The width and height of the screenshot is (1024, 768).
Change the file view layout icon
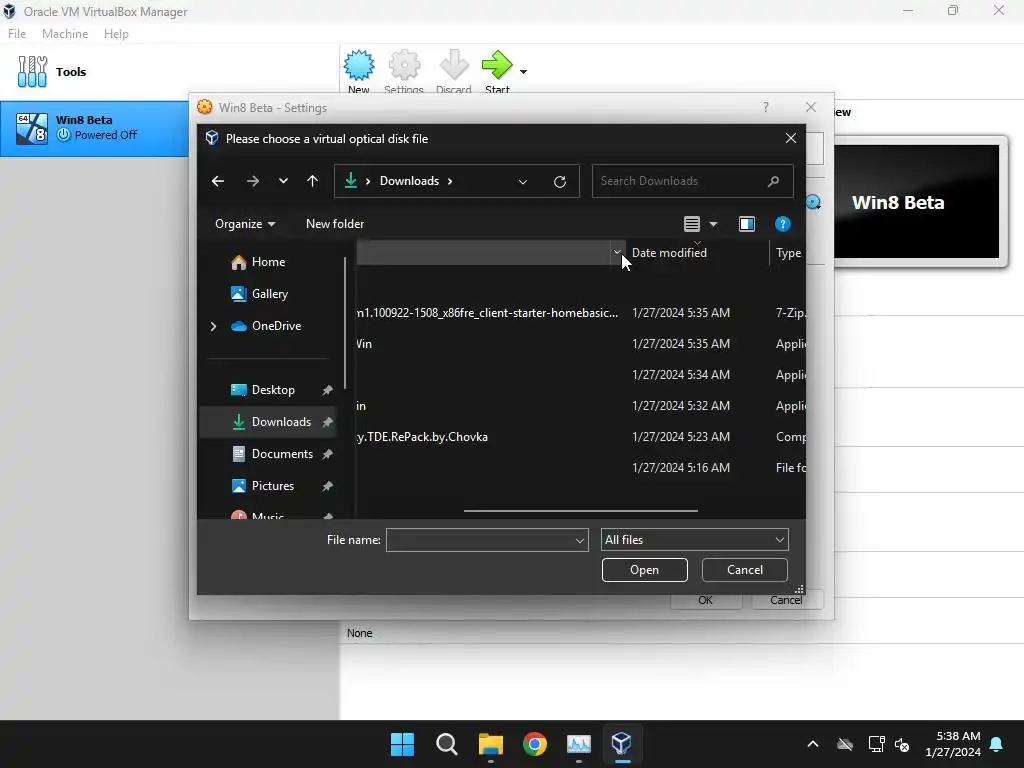pyautogui.click(x=692, y=224)
